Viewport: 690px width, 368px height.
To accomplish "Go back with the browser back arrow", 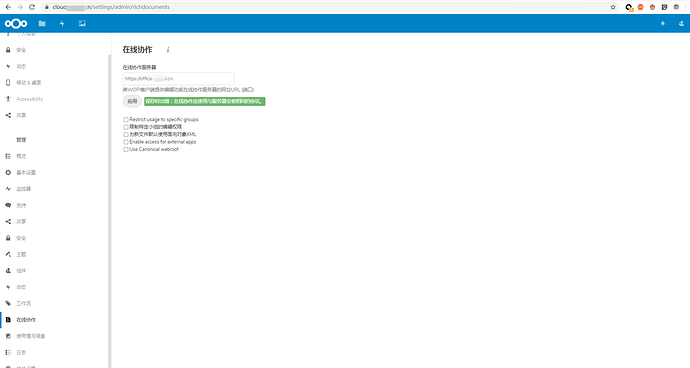I will click(x=8, y=7).
